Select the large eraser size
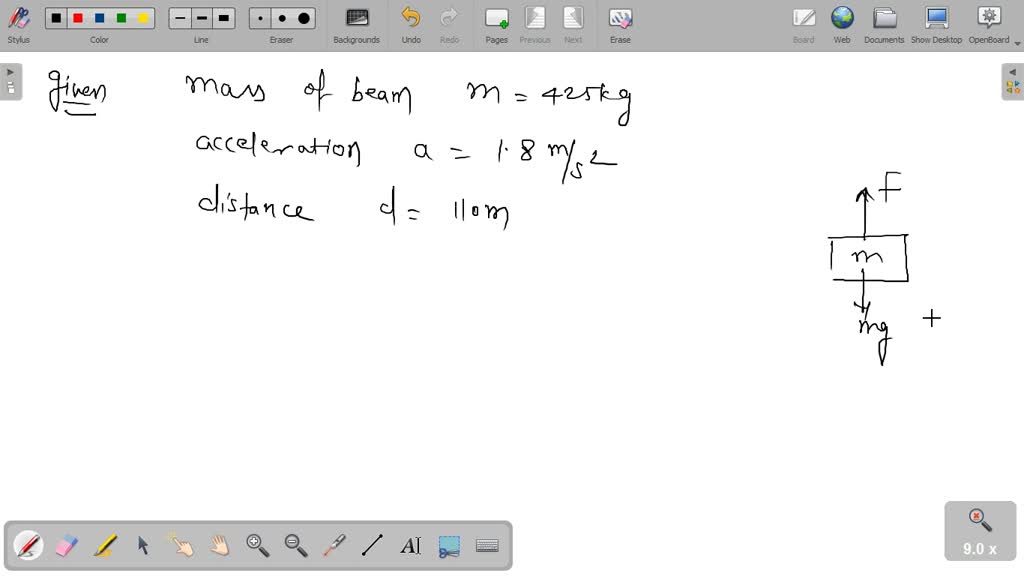The height and width of the screenshot is (576, 1024). point(304,18)
